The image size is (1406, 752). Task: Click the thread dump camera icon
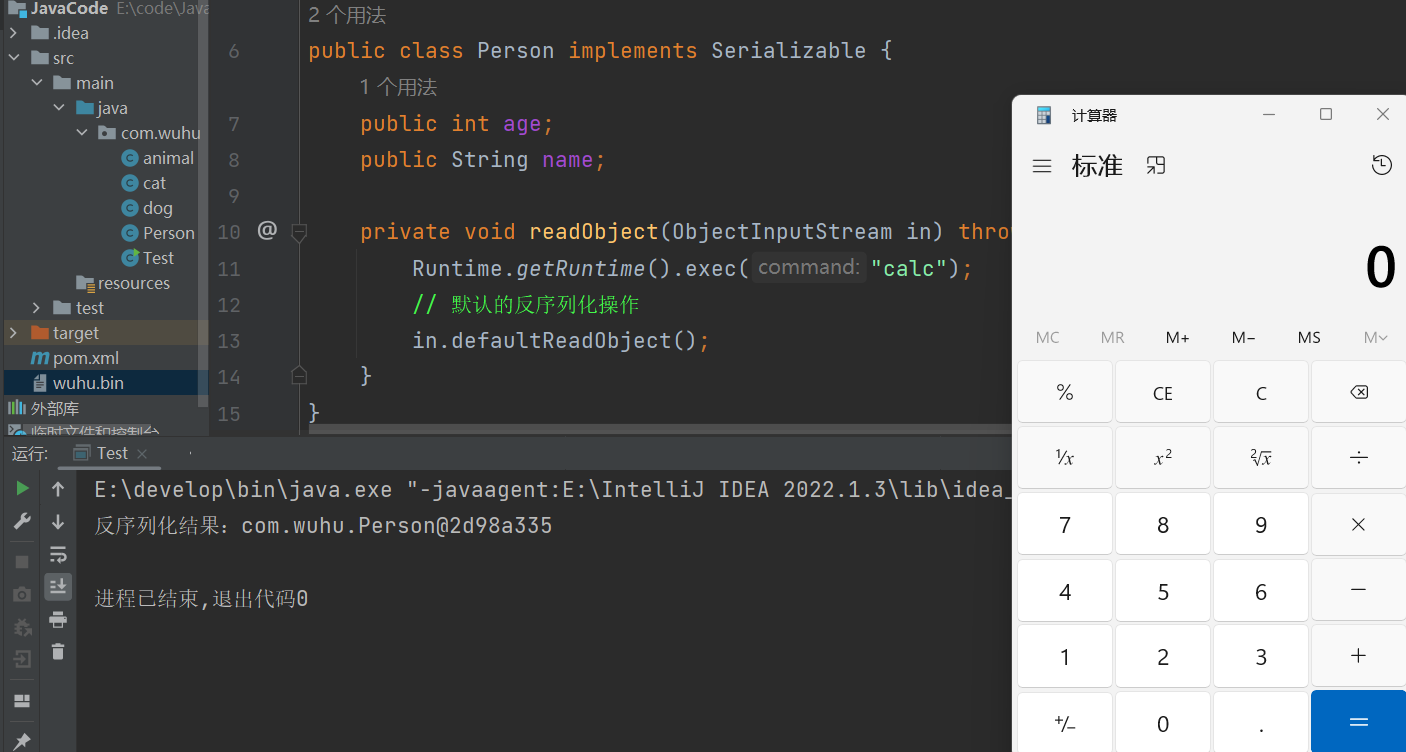coord(22,594)
